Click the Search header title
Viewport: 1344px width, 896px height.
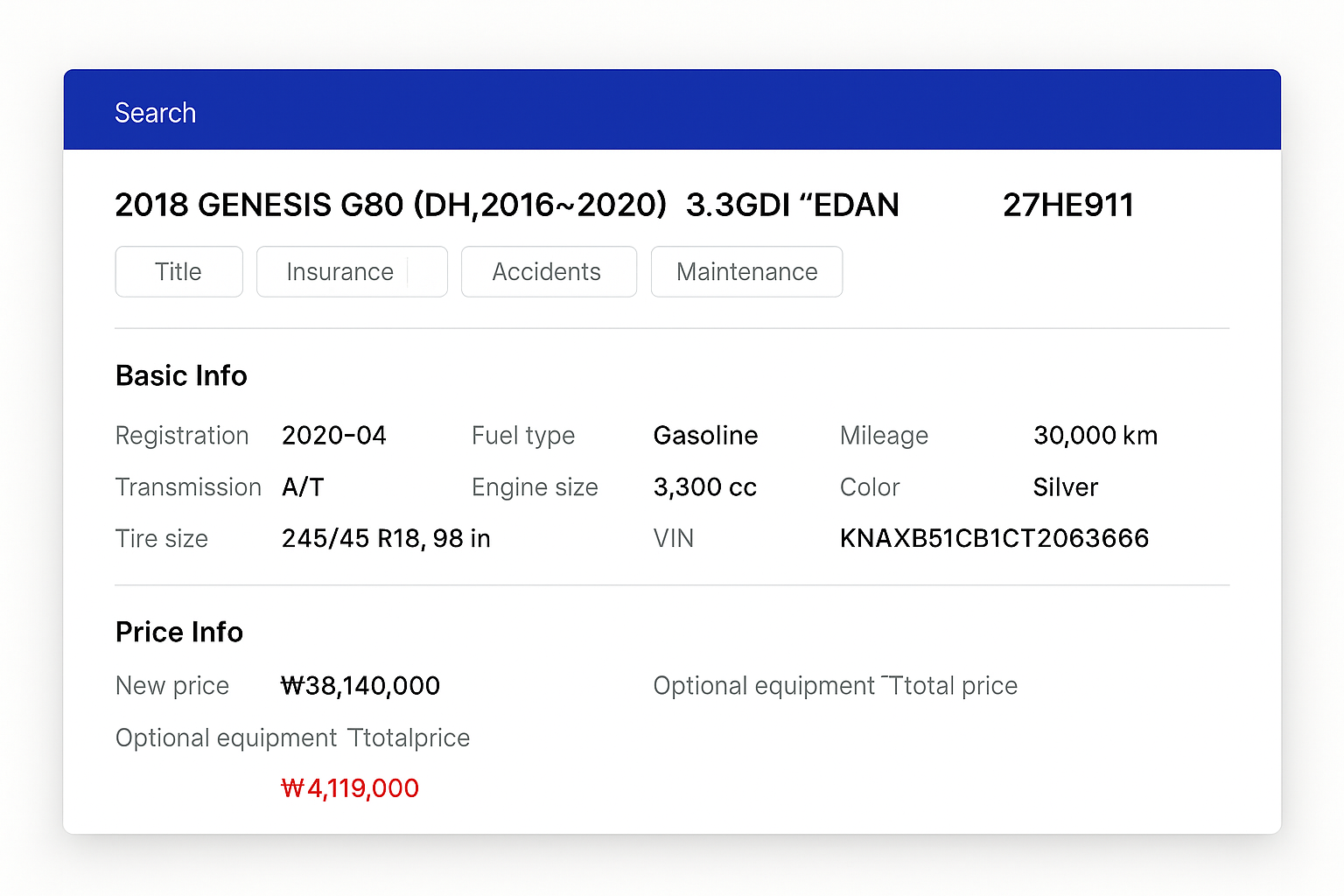155,113
